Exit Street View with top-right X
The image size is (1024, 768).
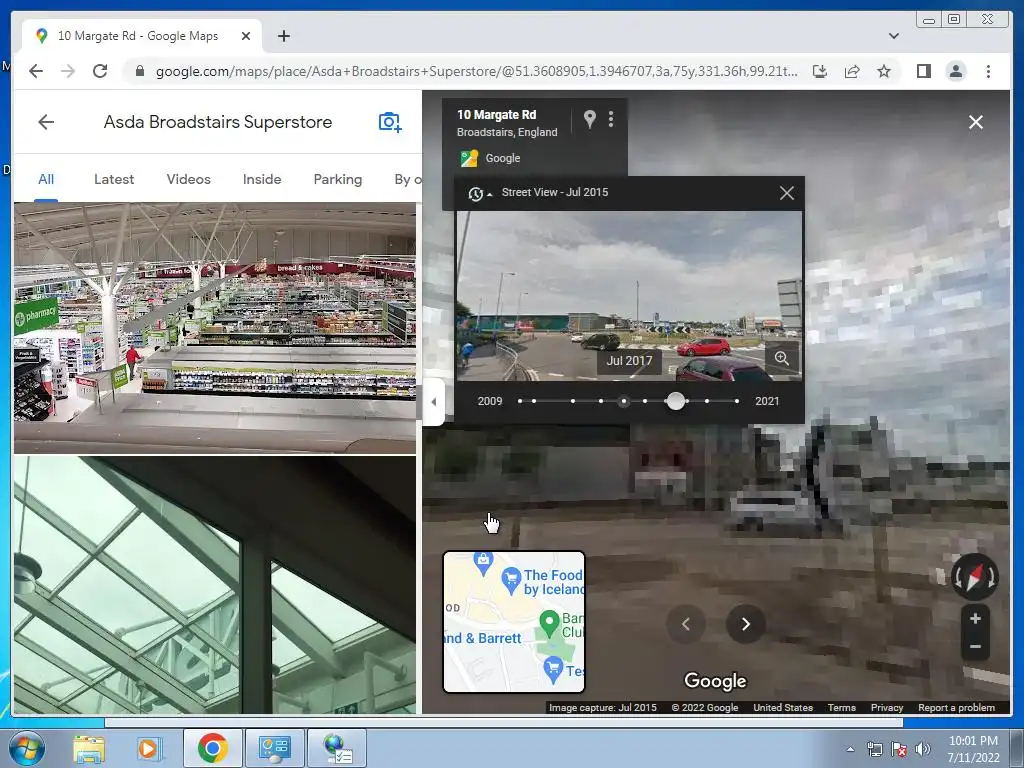click(x=976, y=122)
